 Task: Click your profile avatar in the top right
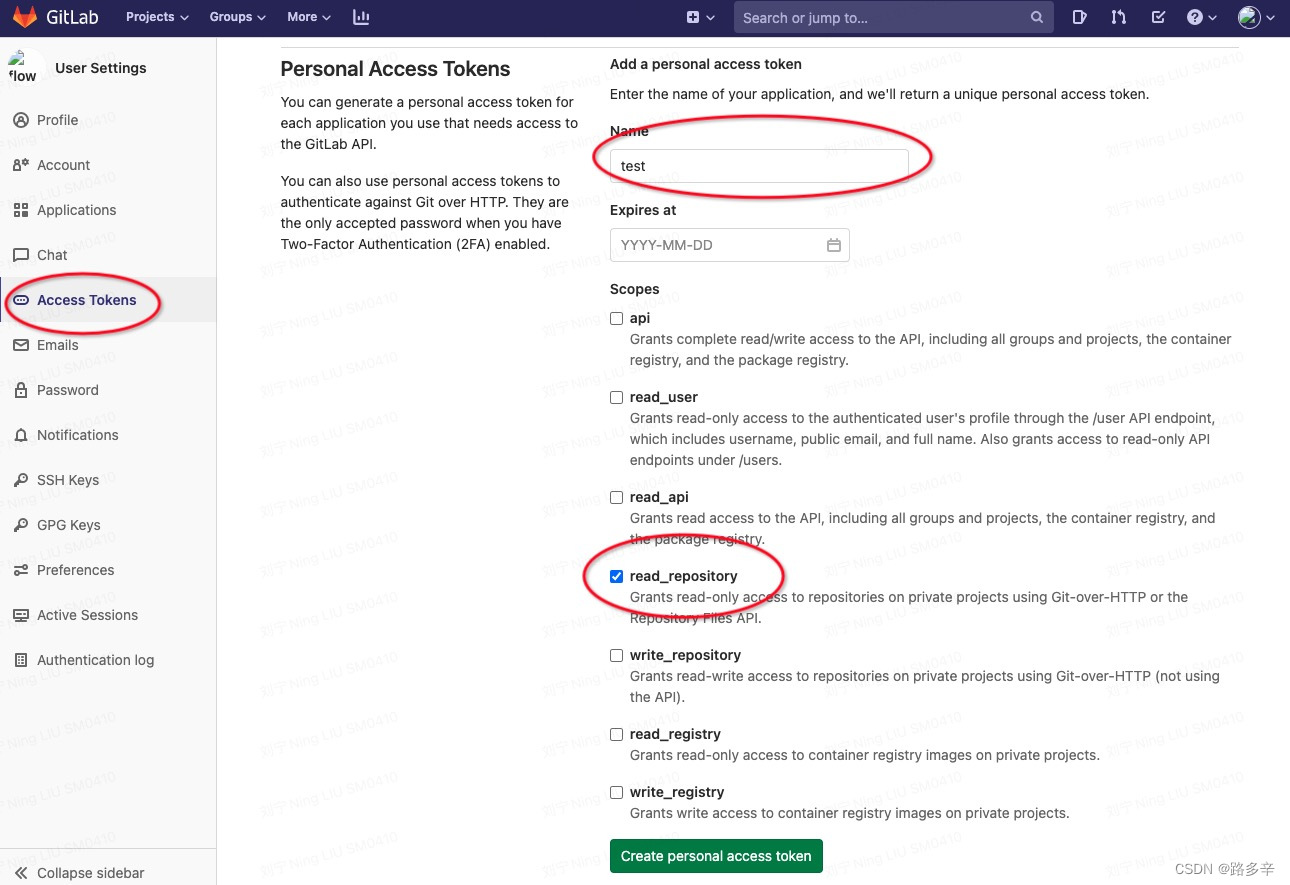pos(1248,17)
